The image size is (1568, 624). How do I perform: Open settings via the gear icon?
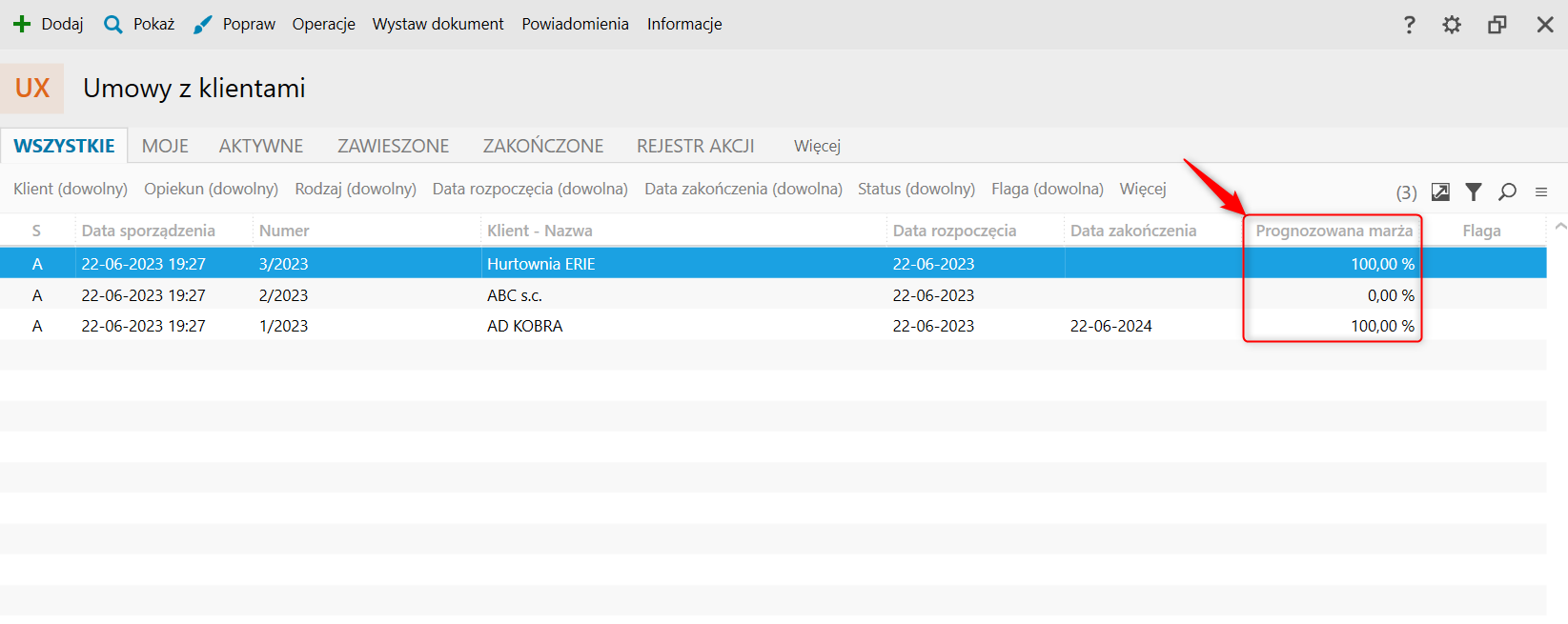coord(1451,25)
